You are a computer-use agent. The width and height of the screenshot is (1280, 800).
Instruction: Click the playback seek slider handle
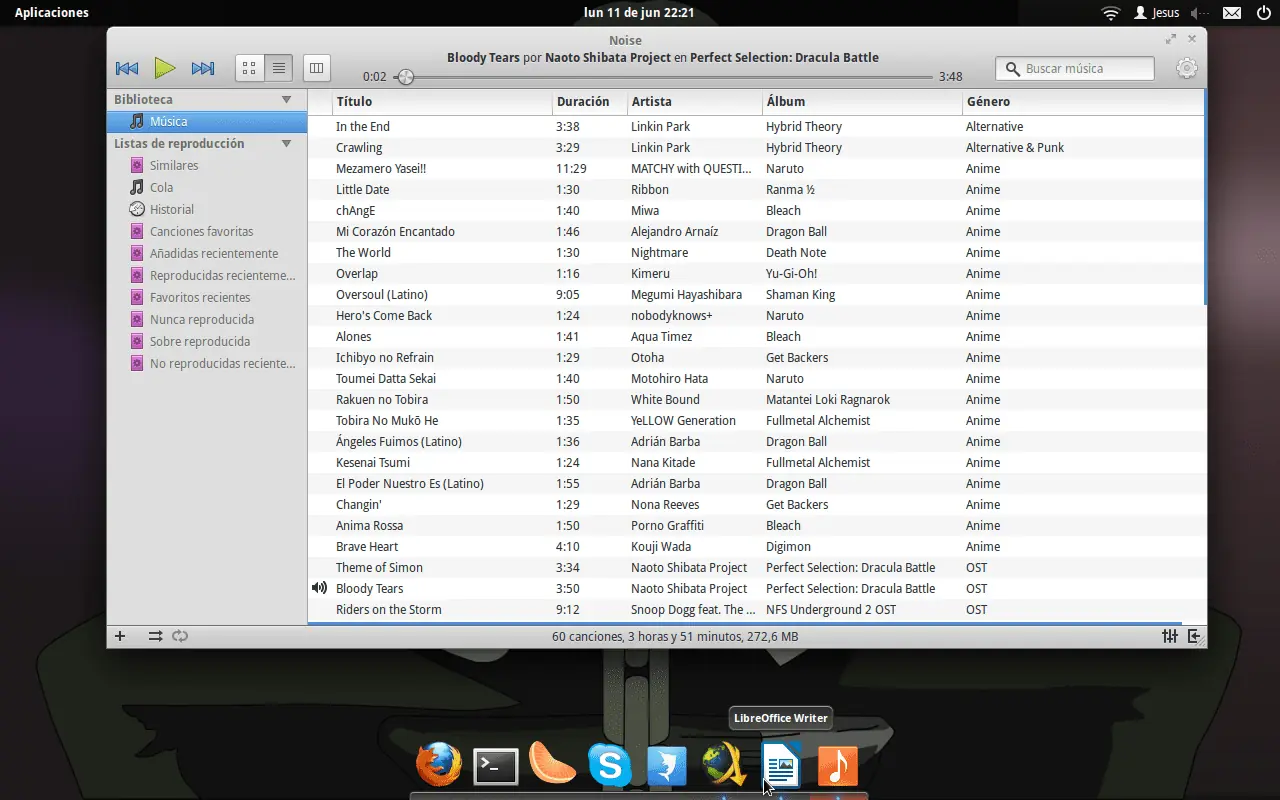(405, 77)
